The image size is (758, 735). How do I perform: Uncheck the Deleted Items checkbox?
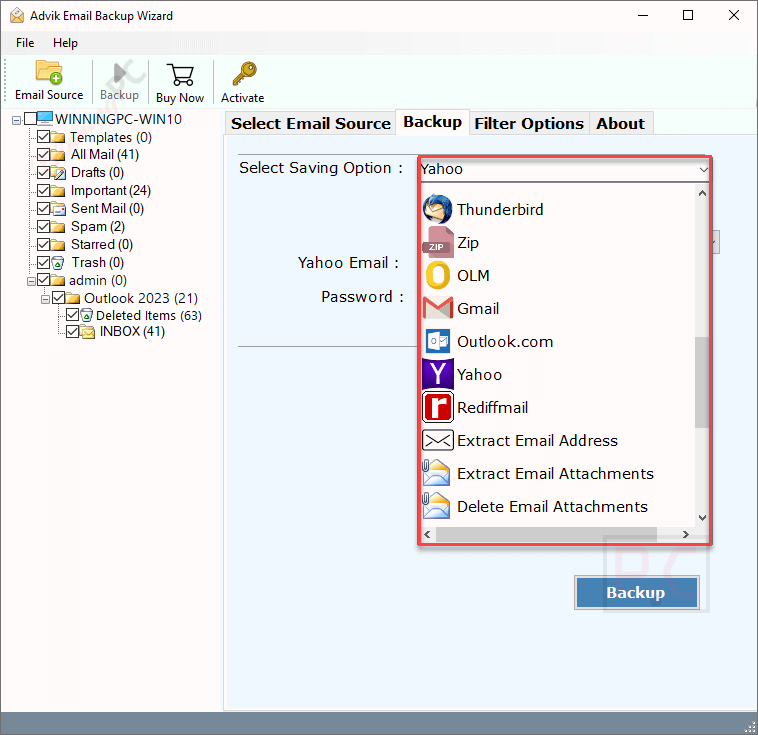(x=73, y=315)
